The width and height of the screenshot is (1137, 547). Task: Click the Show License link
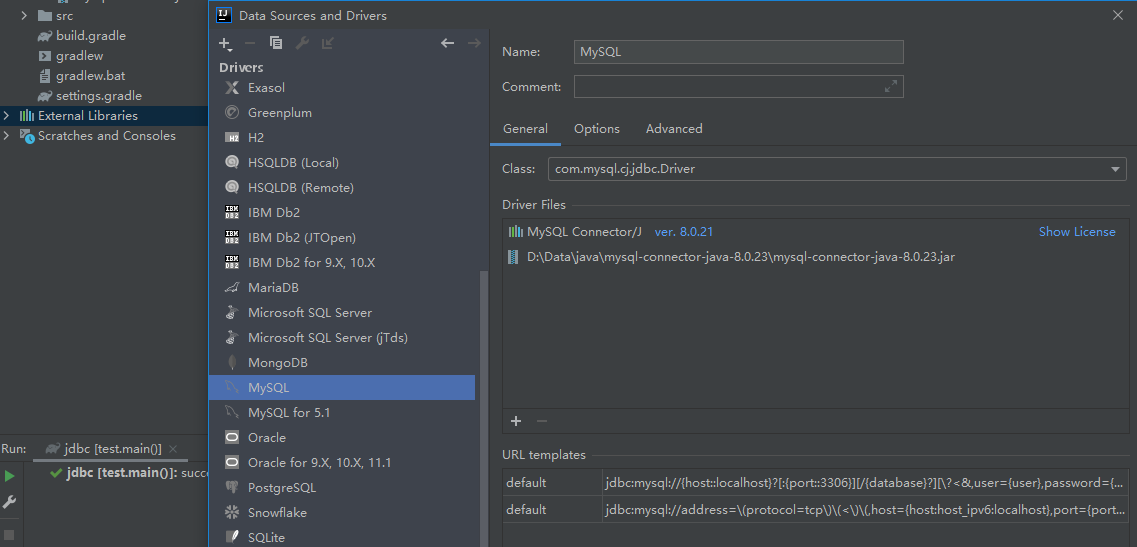click(1077, 232)
